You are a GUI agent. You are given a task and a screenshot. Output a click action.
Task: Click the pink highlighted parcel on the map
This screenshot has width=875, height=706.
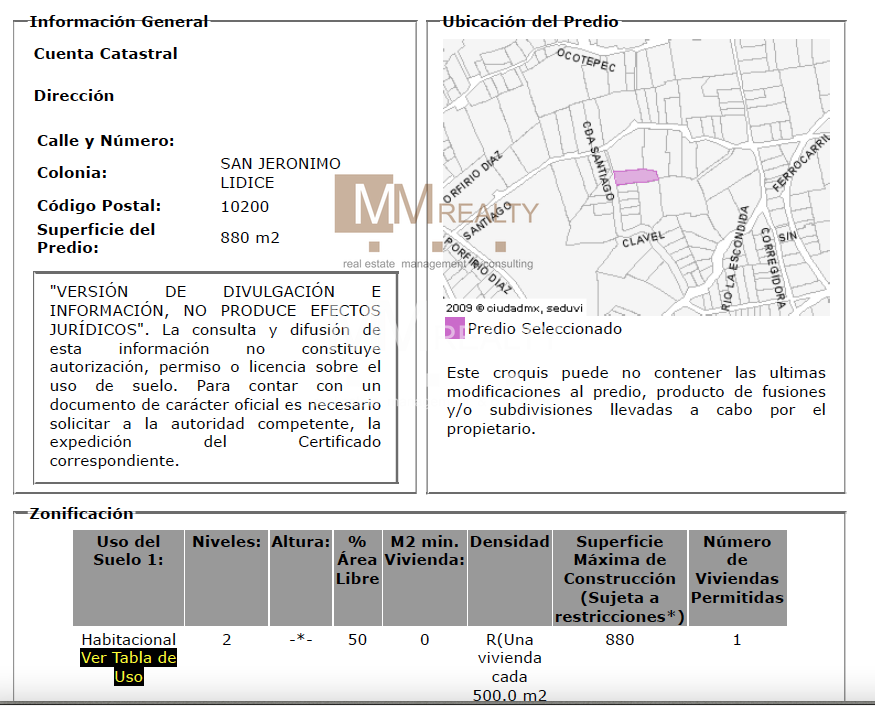tap(635, 177)
